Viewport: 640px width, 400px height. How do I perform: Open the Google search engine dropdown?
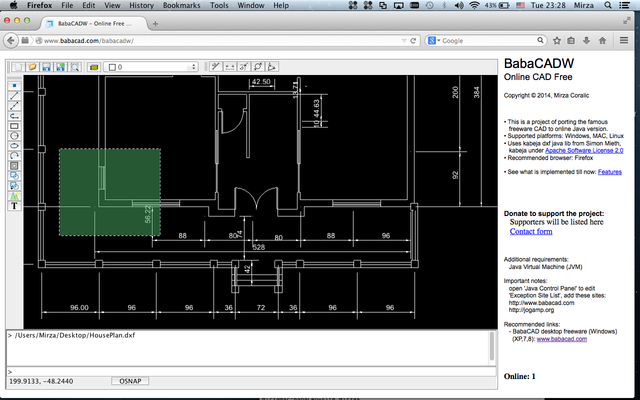click(x=433, y=40)
